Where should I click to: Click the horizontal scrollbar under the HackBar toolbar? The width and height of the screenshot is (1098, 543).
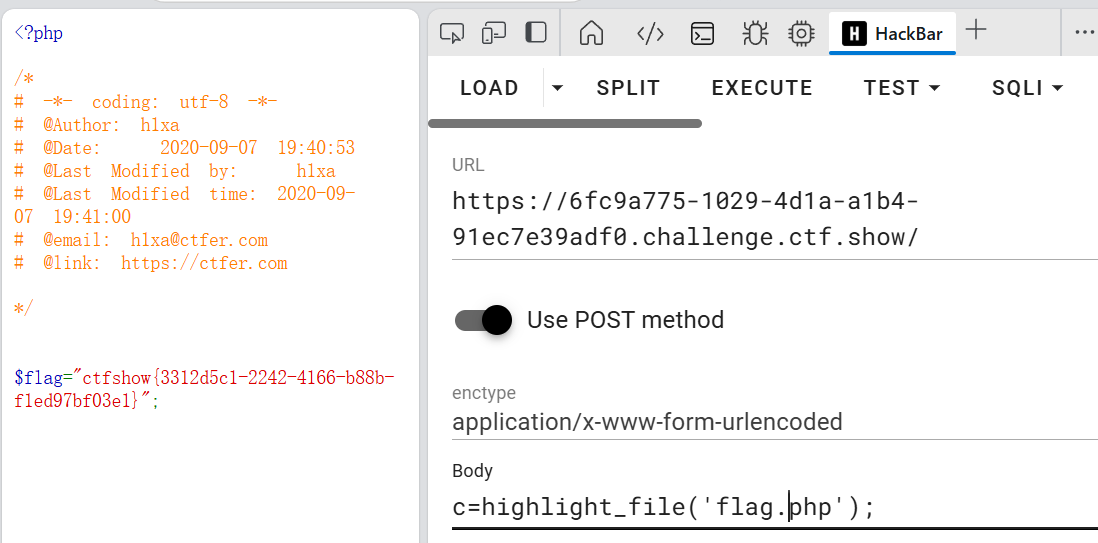click(565, 124)
